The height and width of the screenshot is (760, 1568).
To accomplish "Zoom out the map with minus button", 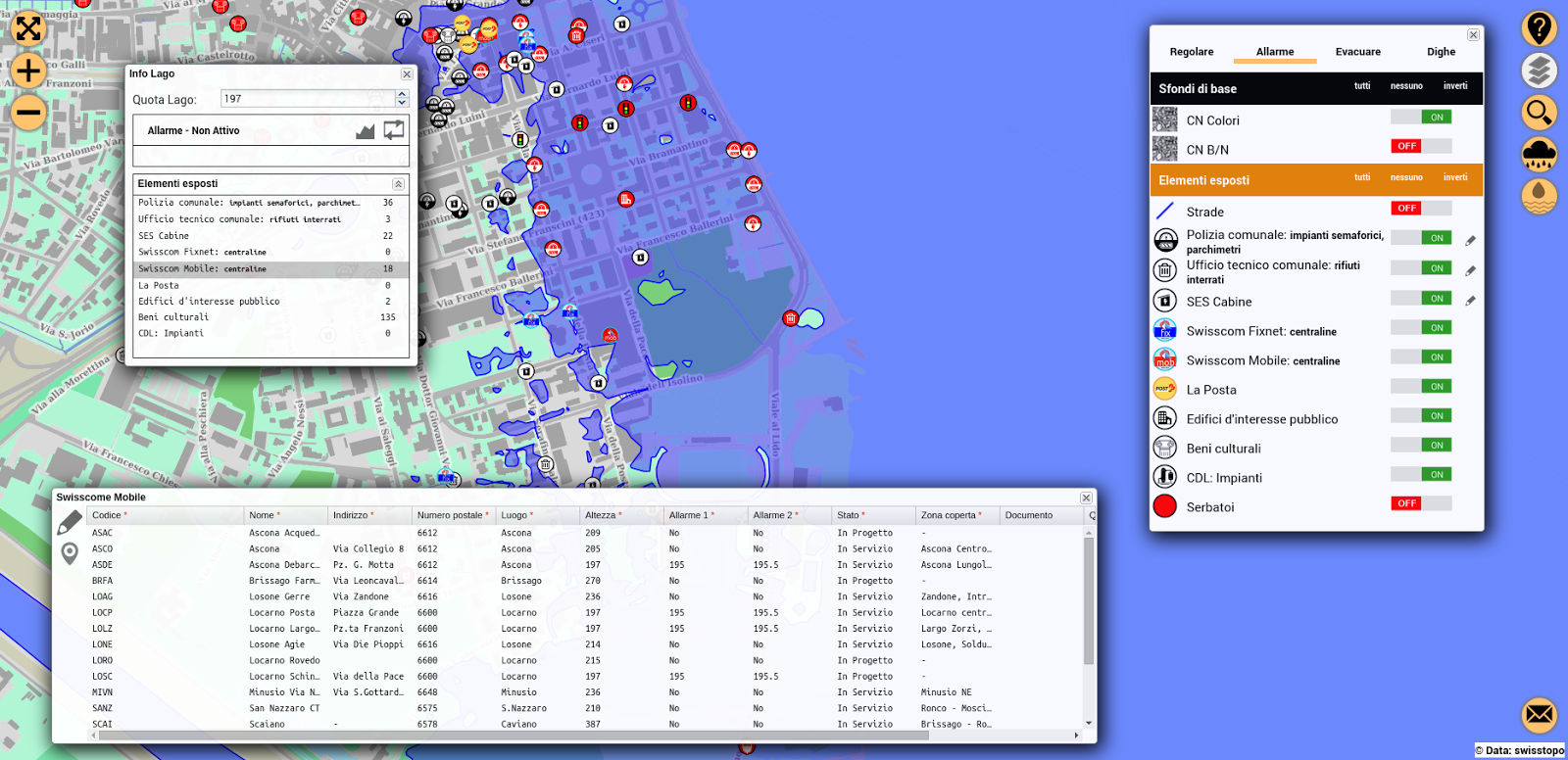I will 28,113.
